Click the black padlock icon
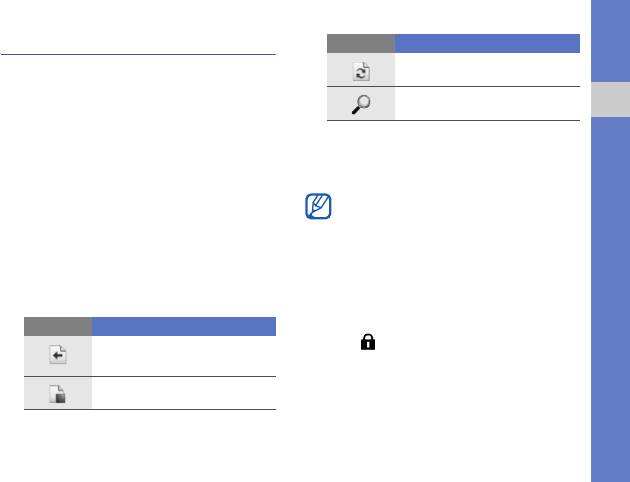 coord(367,343)
